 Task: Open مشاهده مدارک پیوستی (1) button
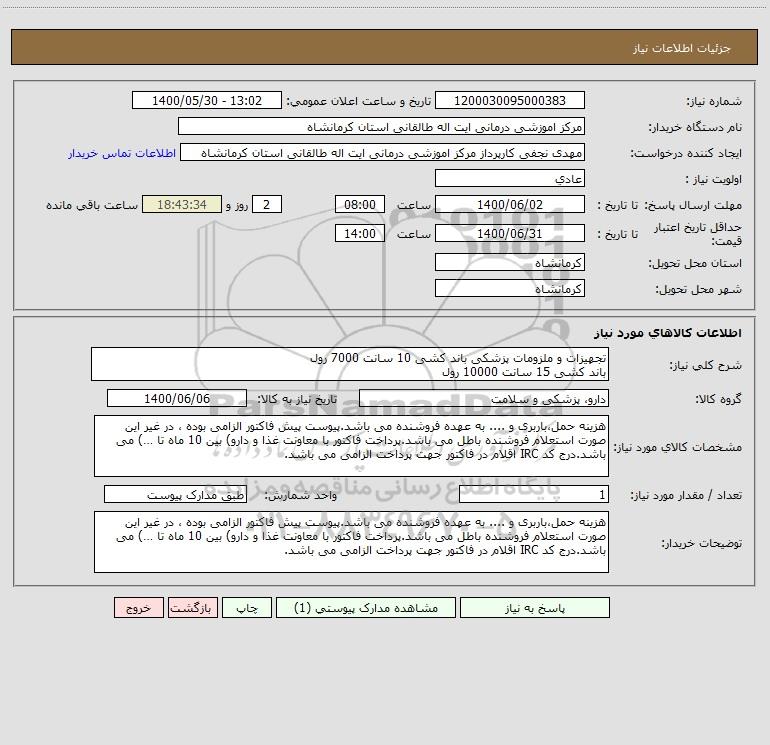tap(365, 607)
